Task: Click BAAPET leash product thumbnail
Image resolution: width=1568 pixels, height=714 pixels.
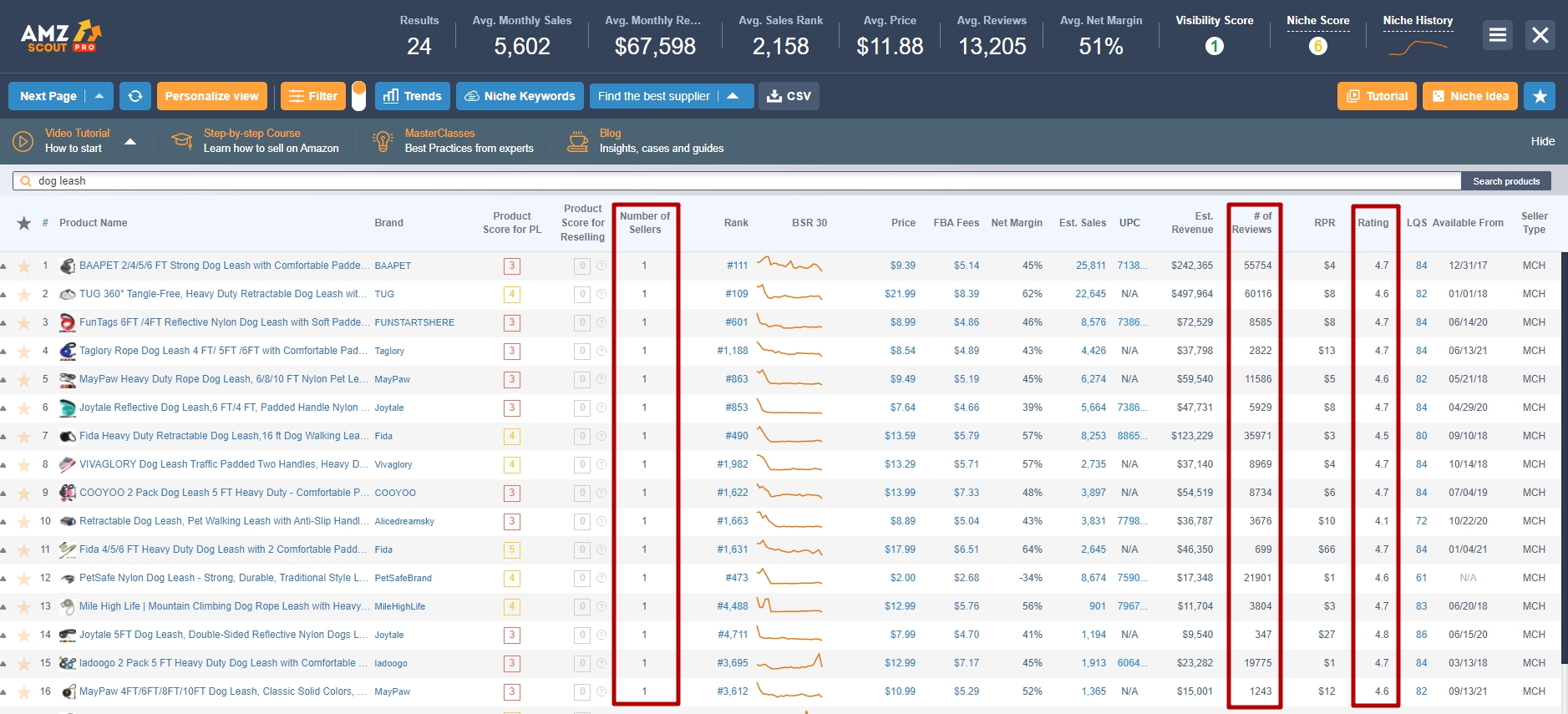Action: (68, 266)
